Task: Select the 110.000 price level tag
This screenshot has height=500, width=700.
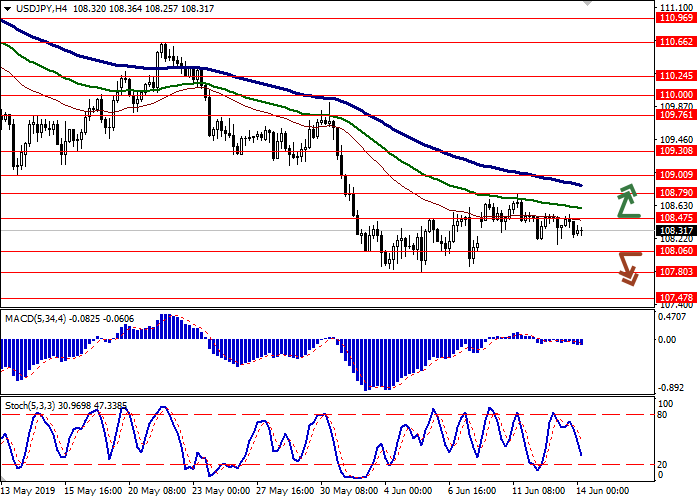Action: coord(675,95)
